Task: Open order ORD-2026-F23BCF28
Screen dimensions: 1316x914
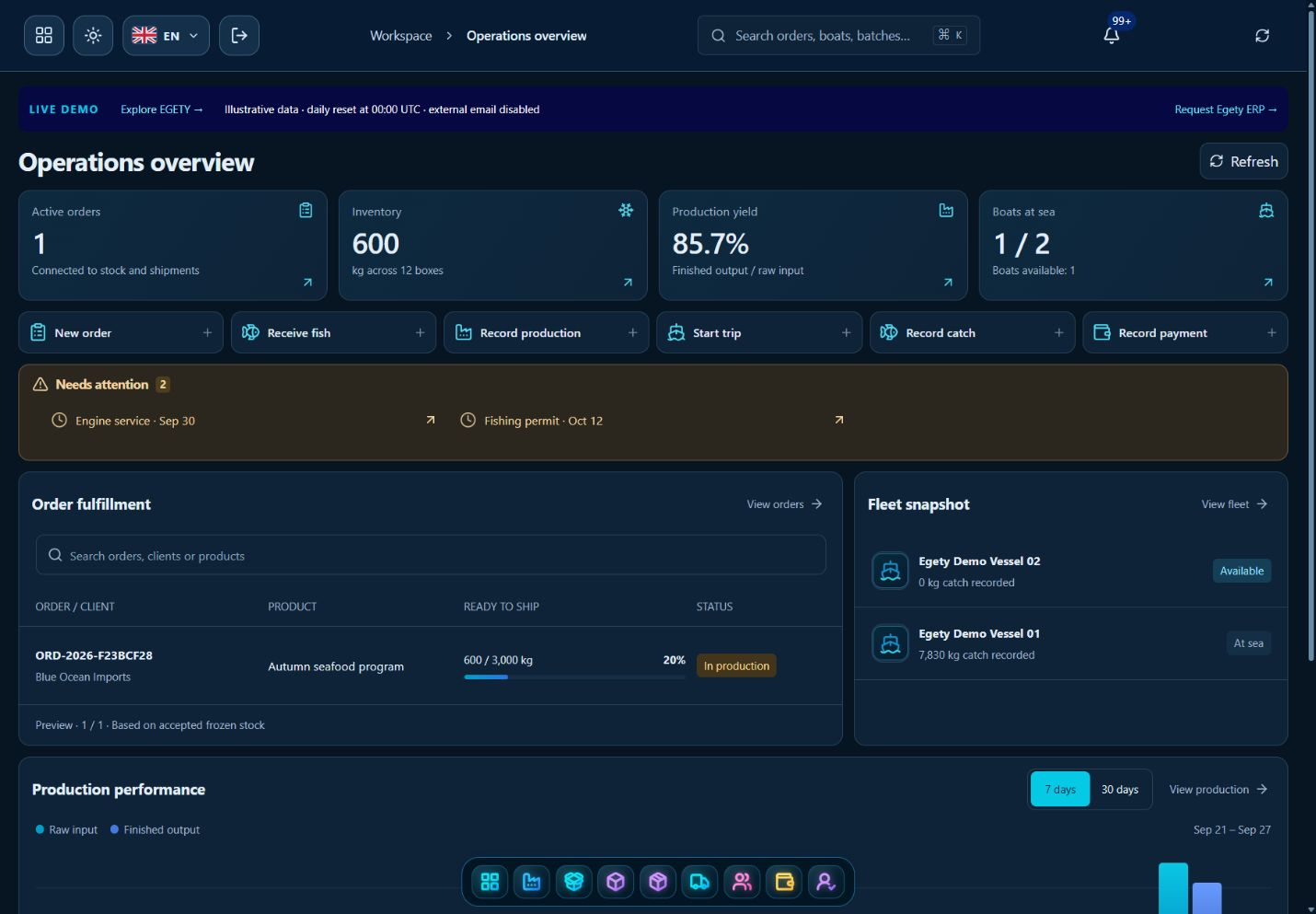Action: click(94, 655)
